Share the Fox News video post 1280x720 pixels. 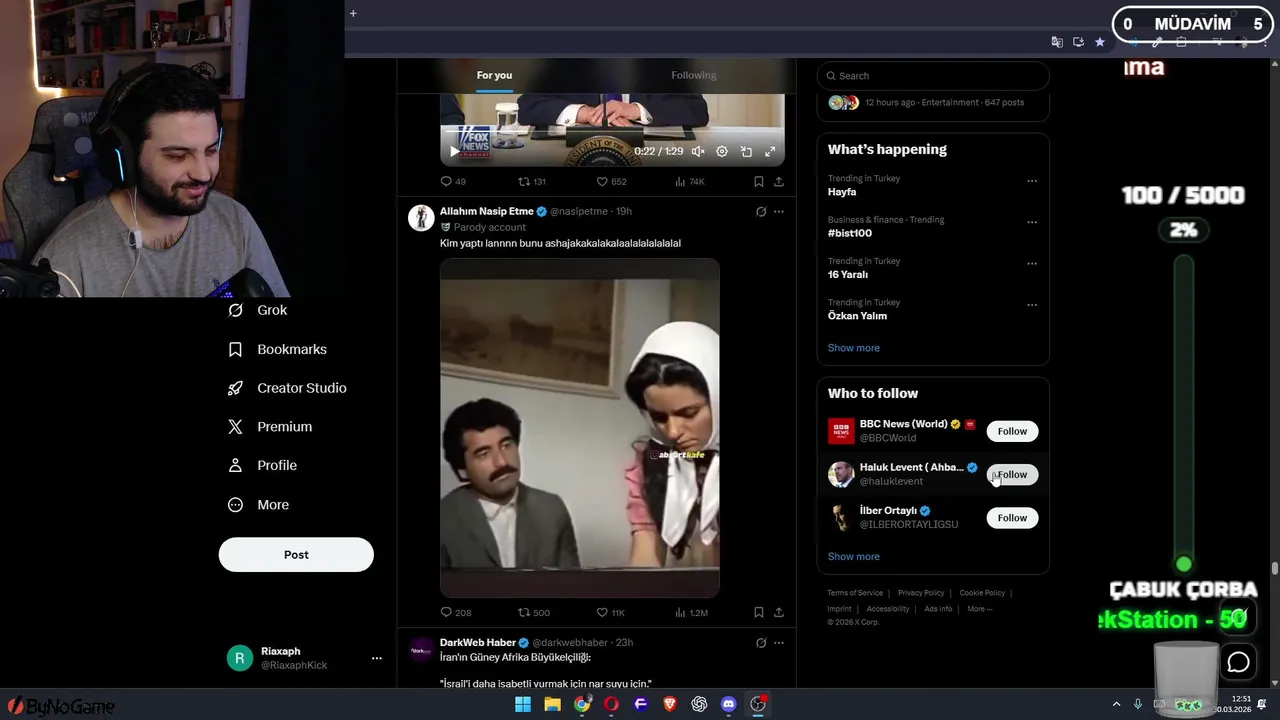click(779, 182)
